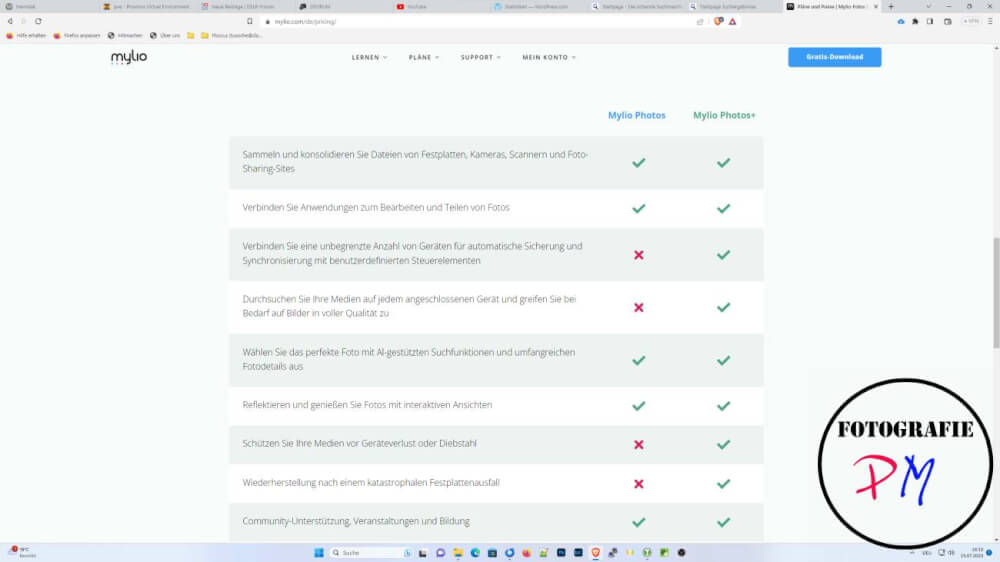Toggle the browser sidebar panel icon

tap(930, 22)
